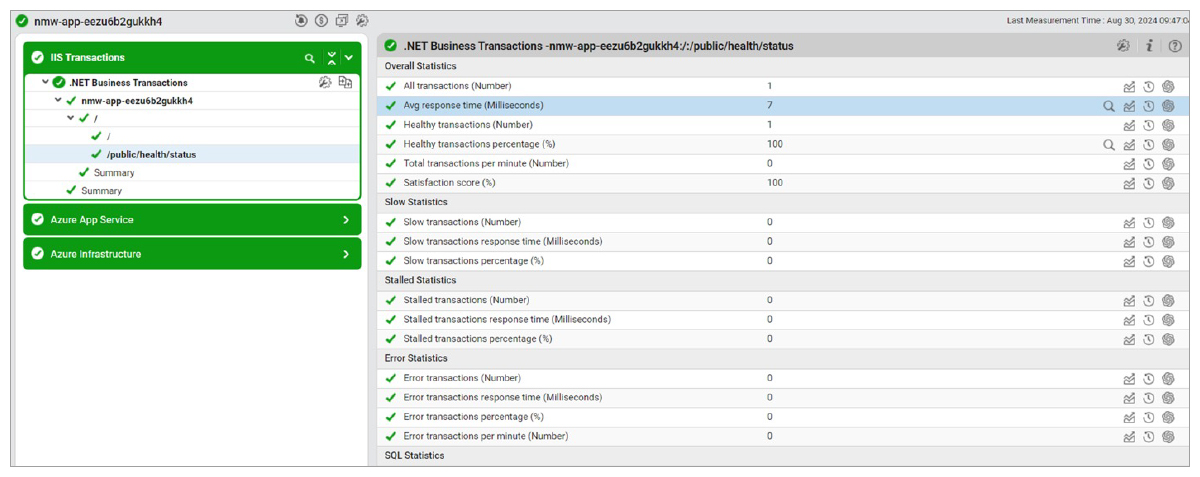Screen dimensions: 1200x477
Task: Open the dropdown chevron in IIS Transactions header
Action: [348, 59]
